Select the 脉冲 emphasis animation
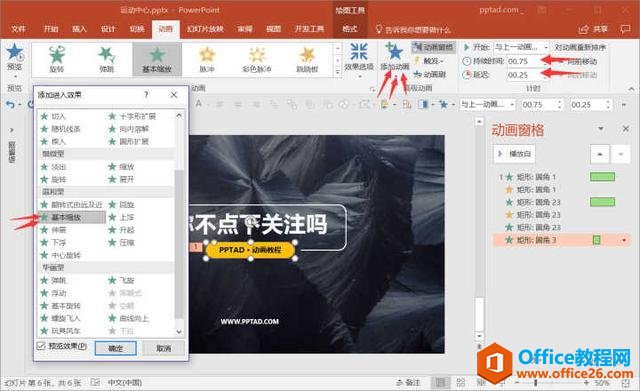 tap(207, 59)
